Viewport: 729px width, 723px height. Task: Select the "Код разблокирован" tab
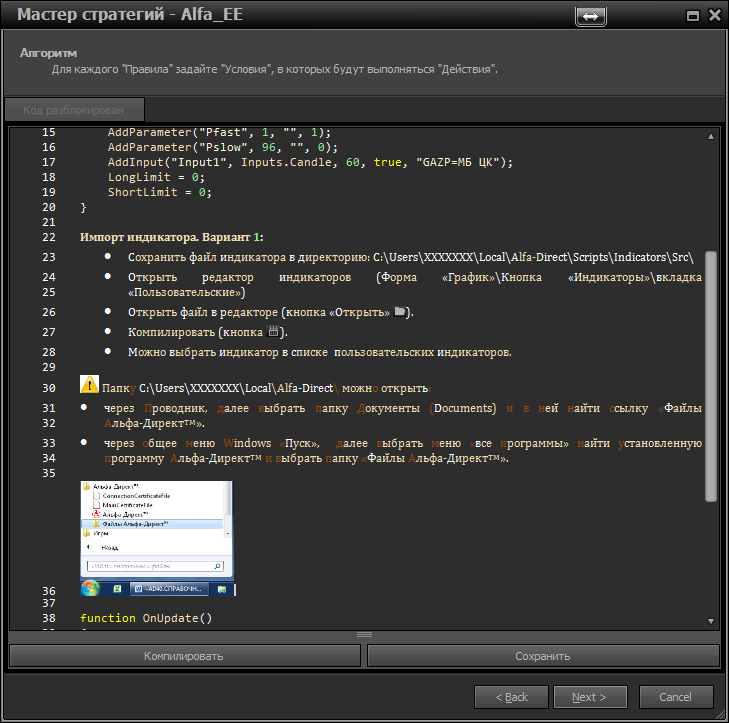pyautogui.click(x=74, y=109)
